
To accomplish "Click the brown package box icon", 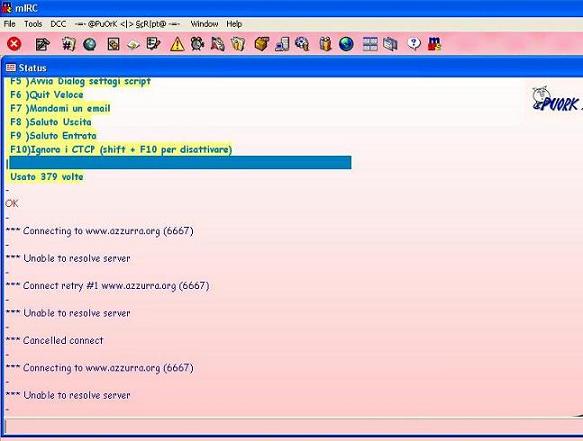I will pos(261,44).
